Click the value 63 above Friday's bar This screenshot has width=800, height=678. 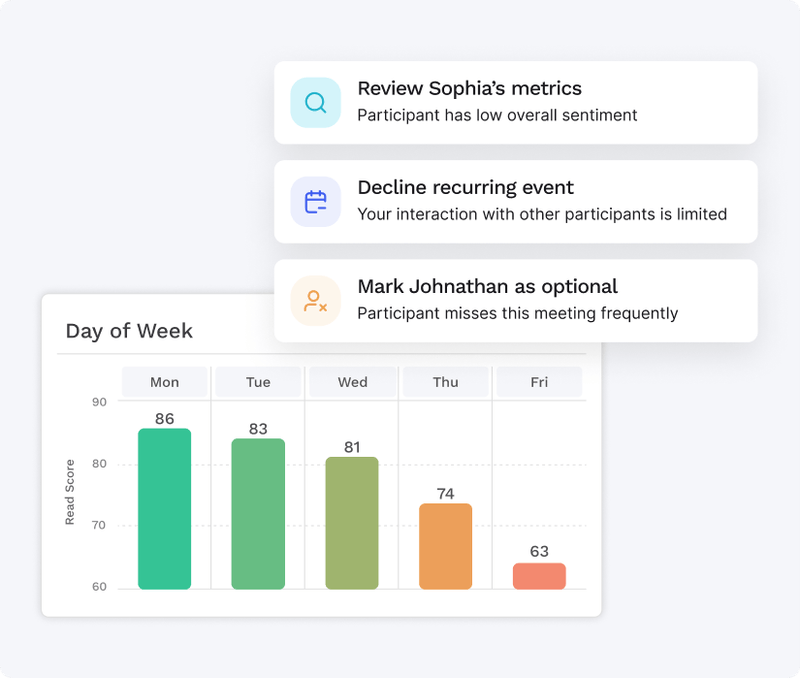pyautogui.click(x=539, y=551)
